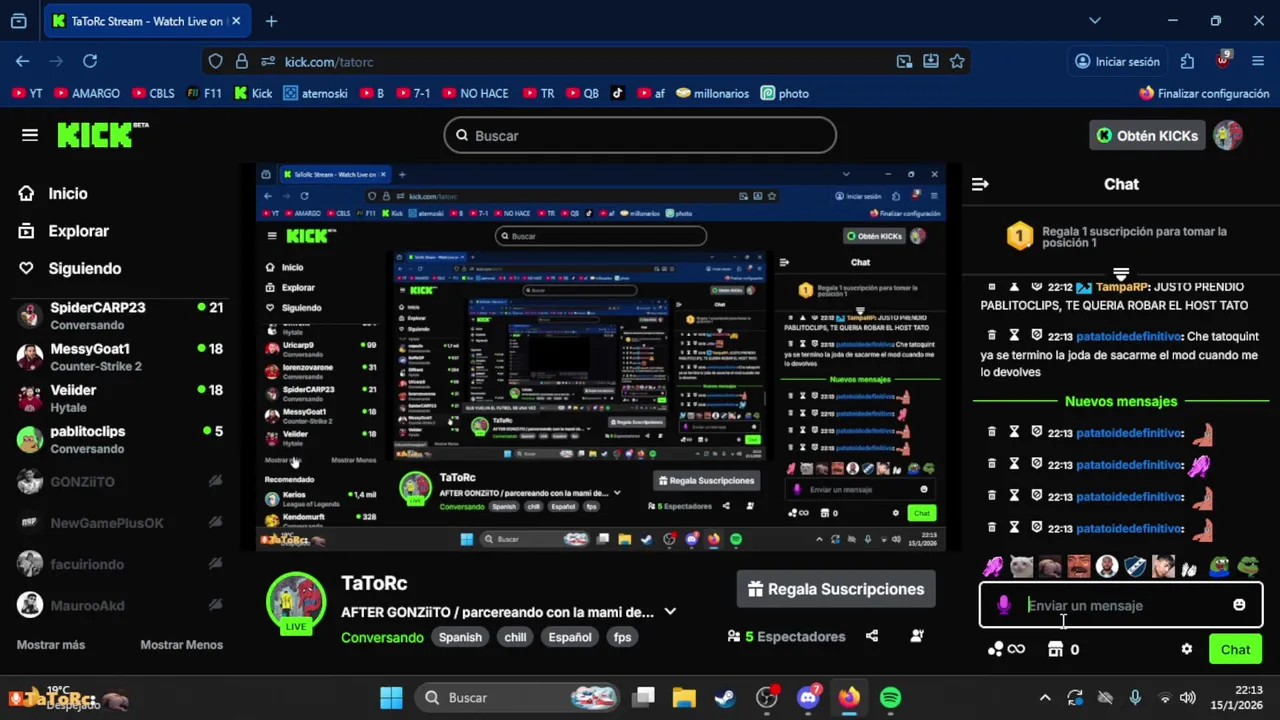Open the channel shop icon
Screen dimensions: 1280x720
coord(1055,649)
